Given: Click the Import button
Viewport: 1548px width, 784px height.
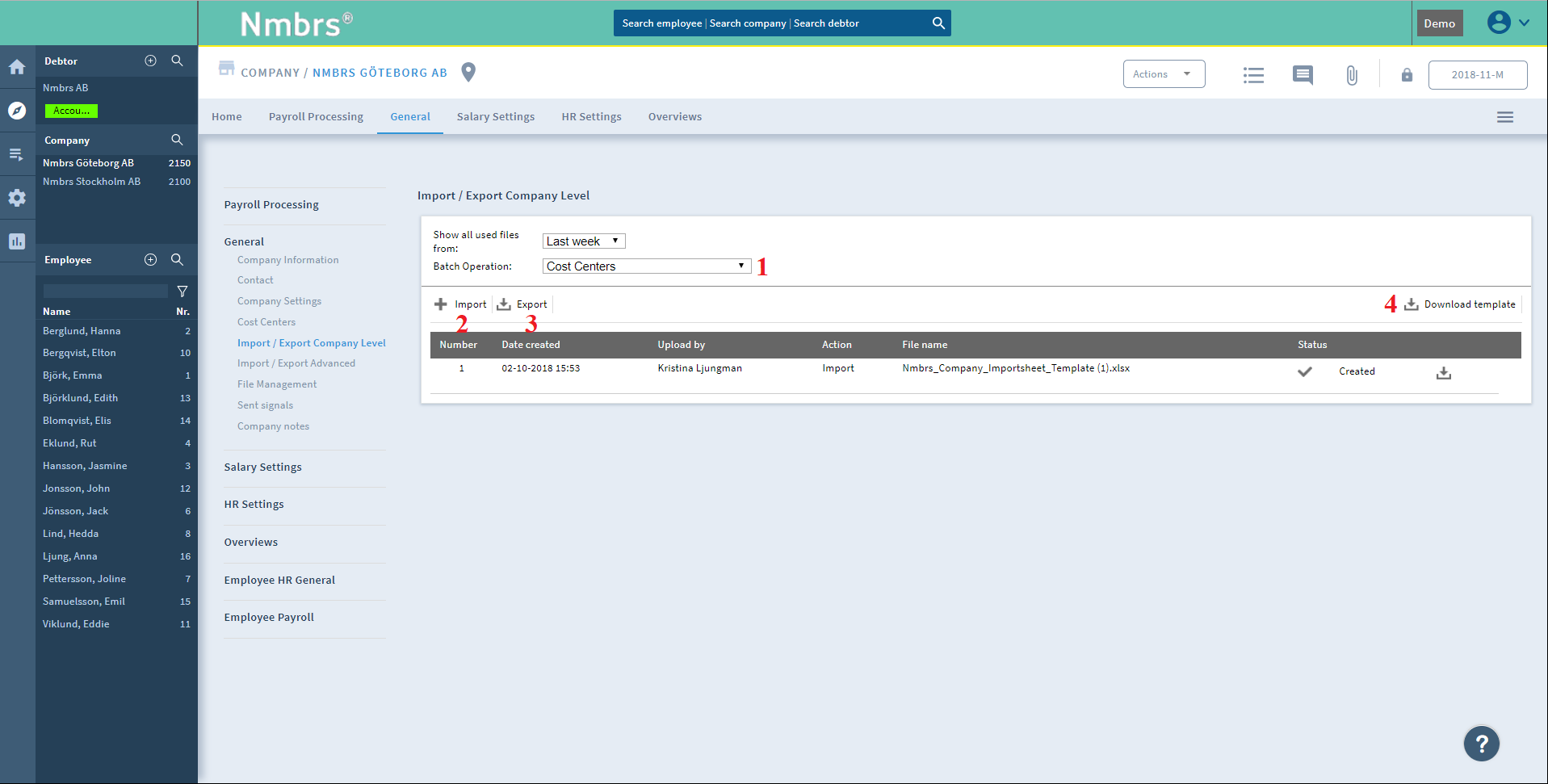Looking at the screenshot, I should [x=460, y=304].
